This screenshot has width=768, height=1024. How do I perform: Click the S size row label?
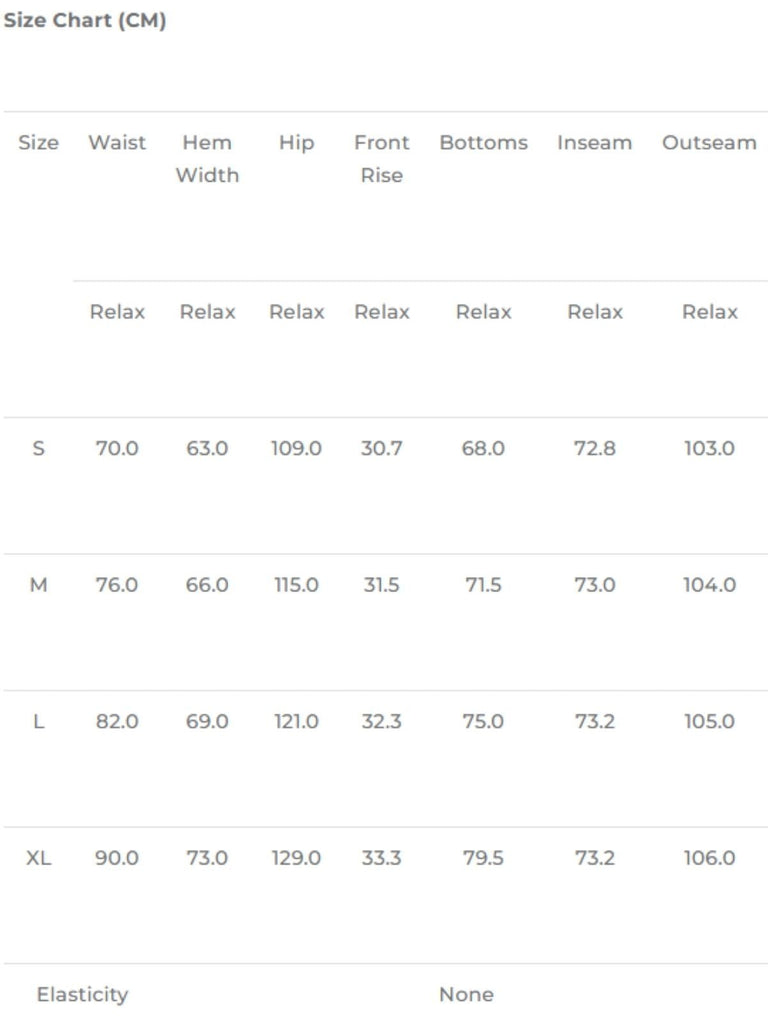click(x=39, y=449)
